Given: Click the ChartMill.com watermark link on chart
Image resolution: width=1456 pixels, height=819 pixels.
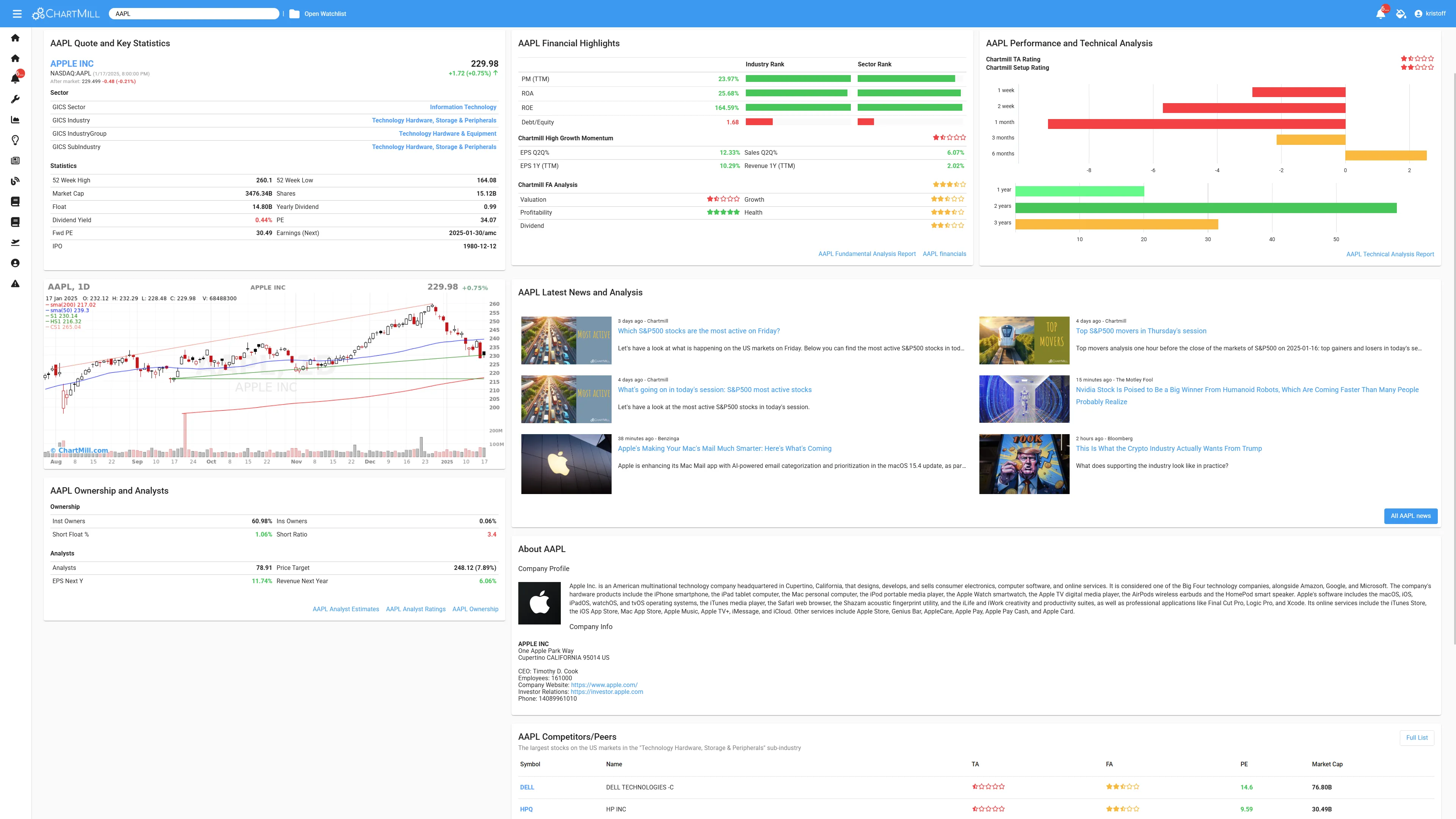Looking at the screenshot, I should point(79,450).
